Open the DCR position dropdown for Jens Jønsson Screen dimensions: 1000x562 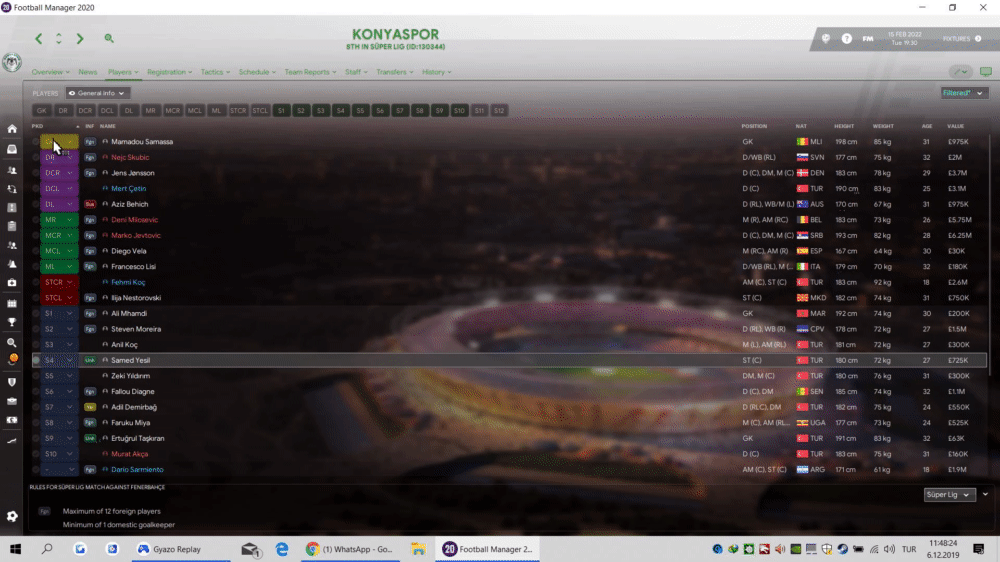(x=59, y=173)
